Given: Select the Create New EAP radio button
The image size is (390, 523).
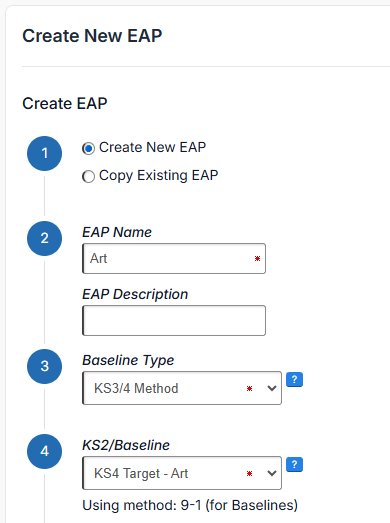Looking at the screenshot, I should coord(88,148).
